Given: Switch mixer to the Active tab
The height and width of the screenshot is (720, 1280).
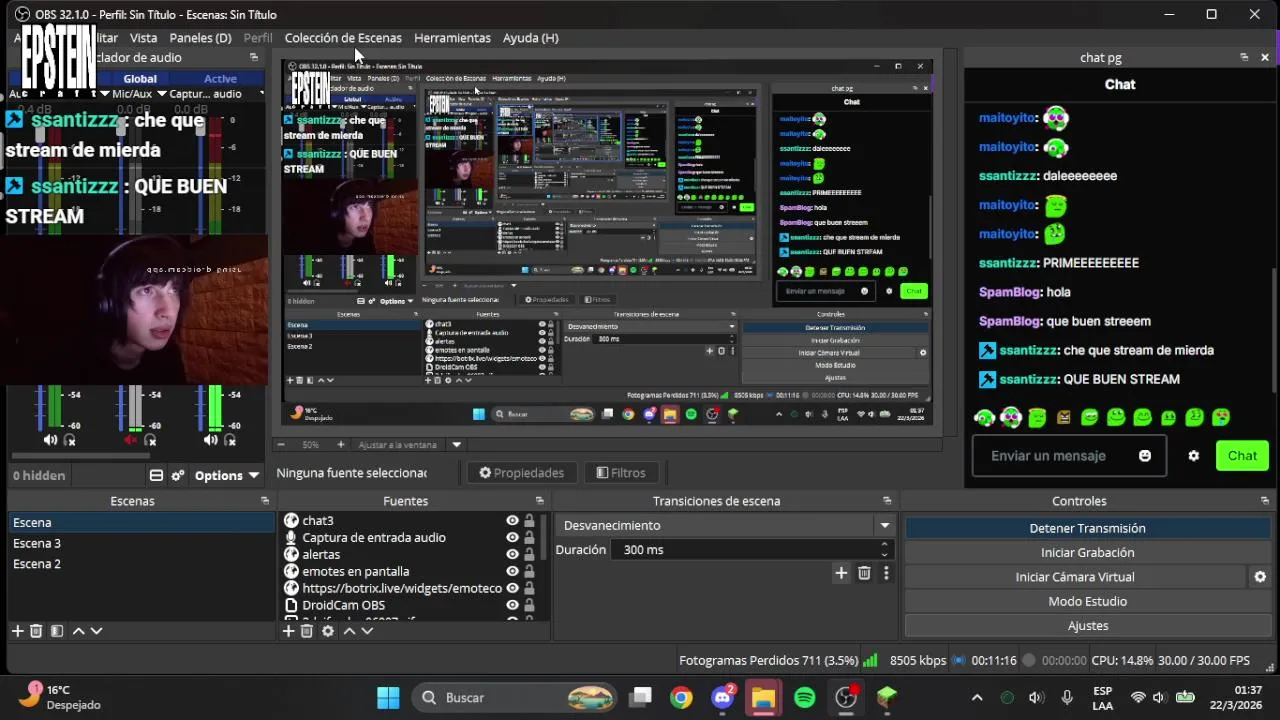Looking at the screenshot, I should (x=220, y=79).
